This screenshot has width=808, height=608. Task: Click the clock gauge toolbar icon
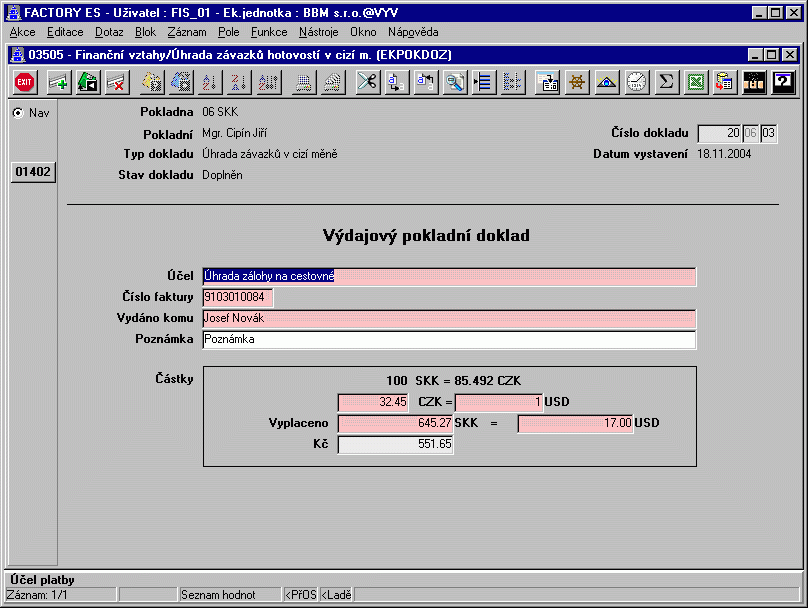pos(636,82)
